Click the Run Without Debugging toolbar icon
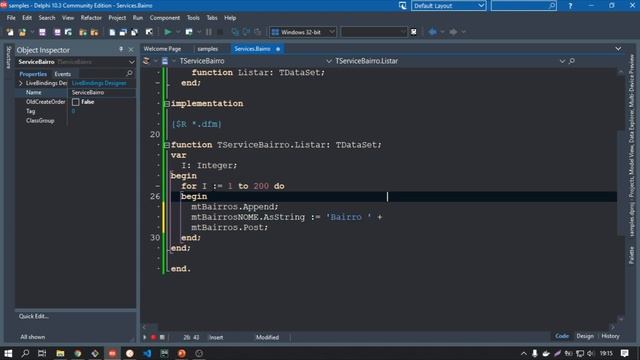640x360 pixels. point(189,32)
